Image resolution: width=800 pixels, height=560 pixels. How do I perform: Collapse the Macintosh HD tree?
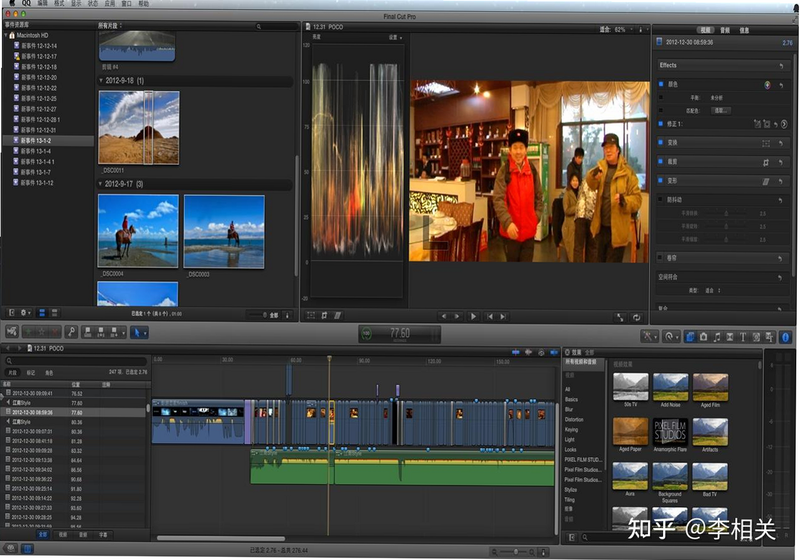tap(6, 35)
